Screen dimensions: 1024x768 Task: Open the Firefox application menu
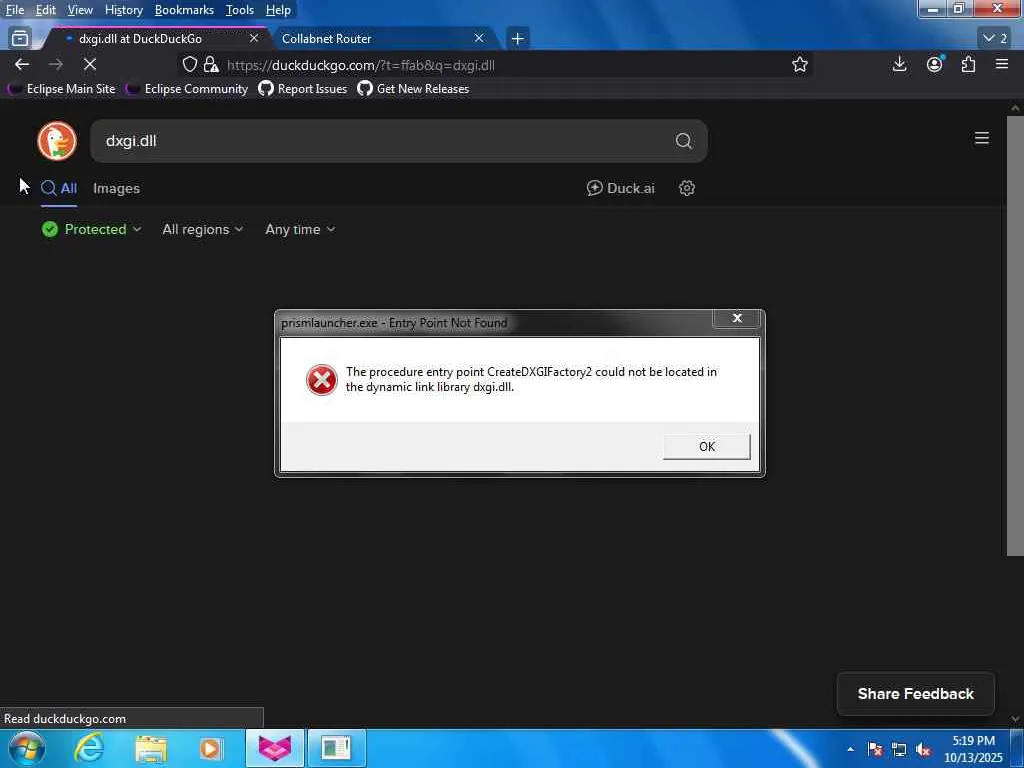1002,64
